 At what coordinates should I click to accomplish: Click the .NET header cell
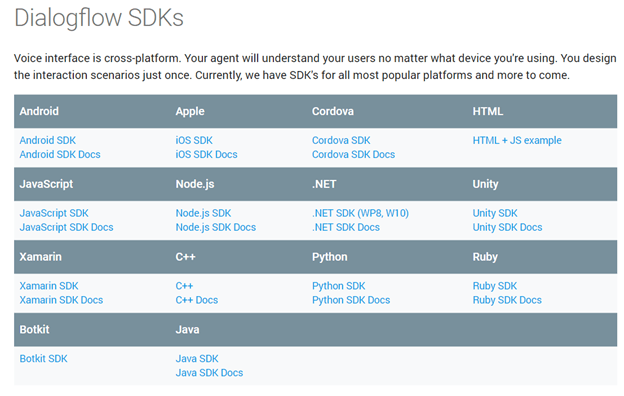click(324, 184)
